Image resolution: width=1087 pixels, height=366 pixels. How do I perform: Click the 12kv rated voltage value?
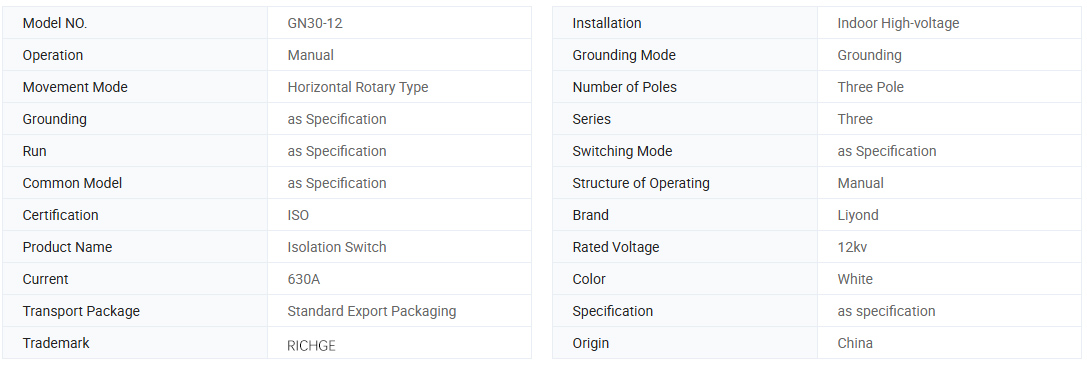pyautogui.click(x=852, y=247)
